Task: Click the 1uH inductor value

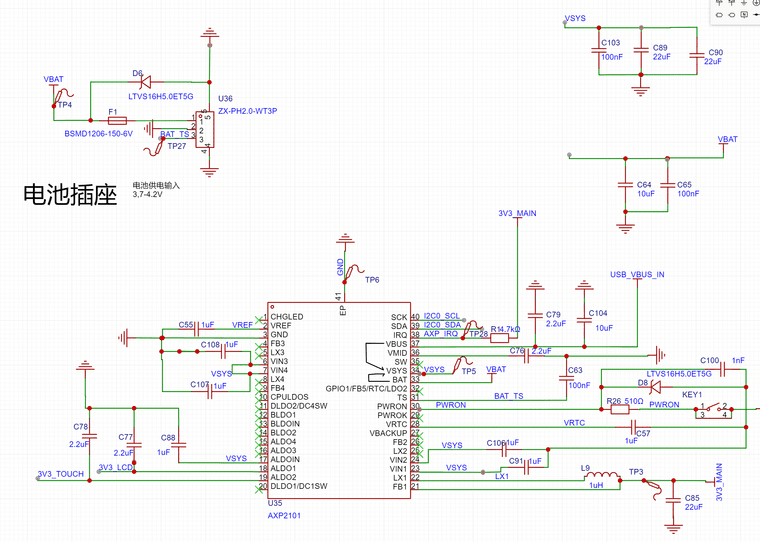Action: click(x=596, y=485)
